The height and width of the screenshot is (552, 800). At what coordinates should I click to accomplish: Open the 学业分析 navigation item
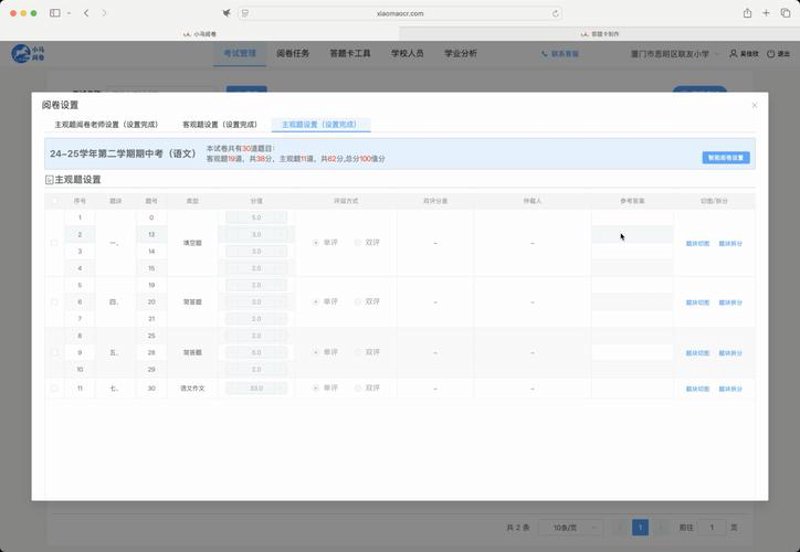tap(460, 53)
